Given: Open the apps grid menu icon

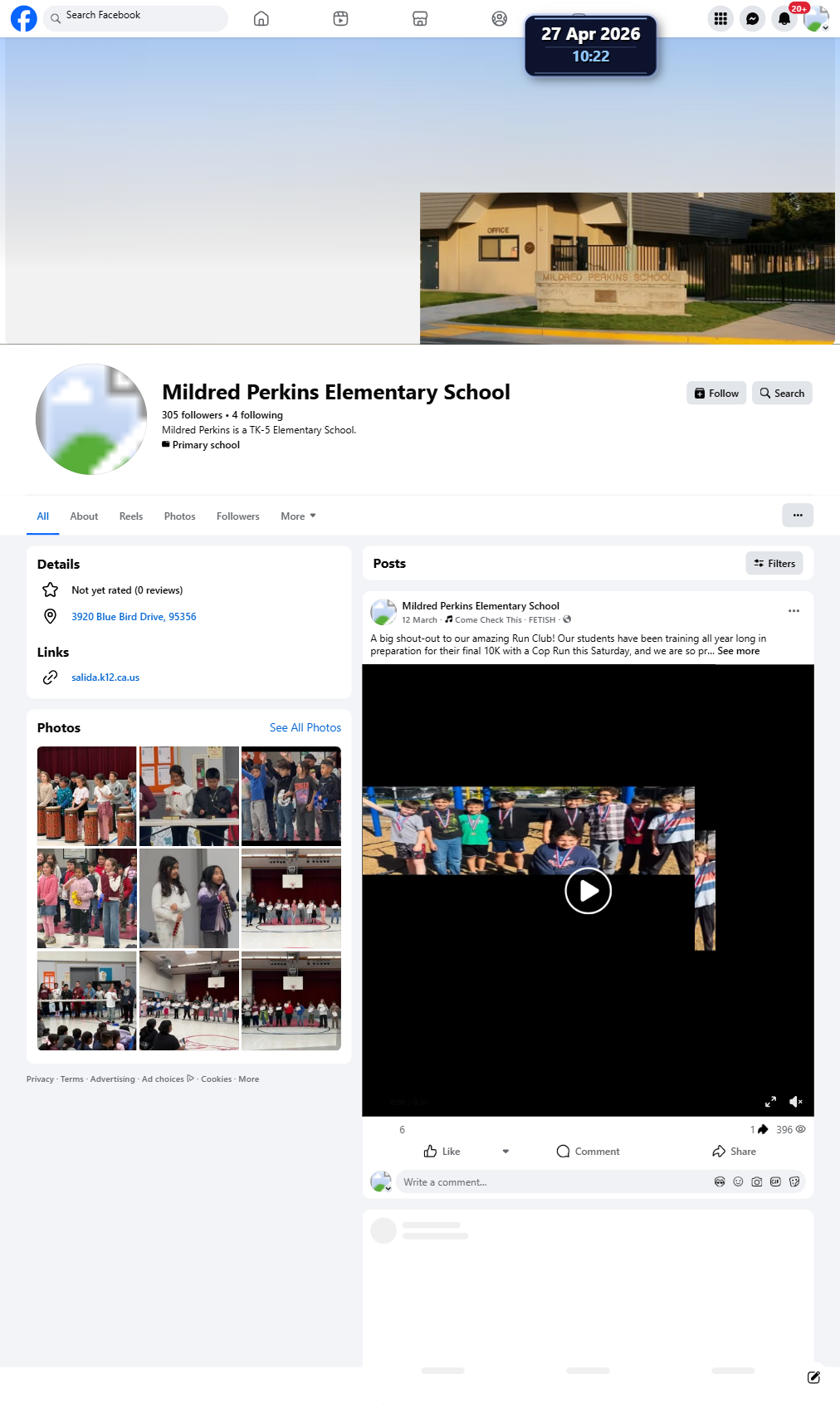Looking at the screenshot, I should 720,18.
